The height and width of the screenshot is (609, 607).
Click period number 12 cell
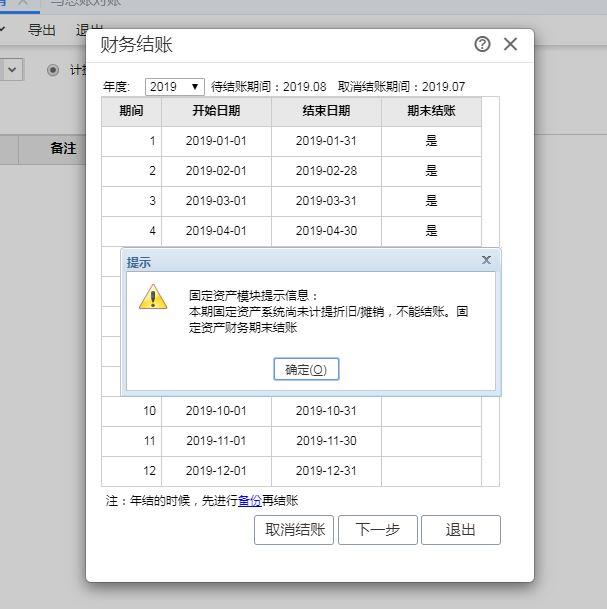131,471
